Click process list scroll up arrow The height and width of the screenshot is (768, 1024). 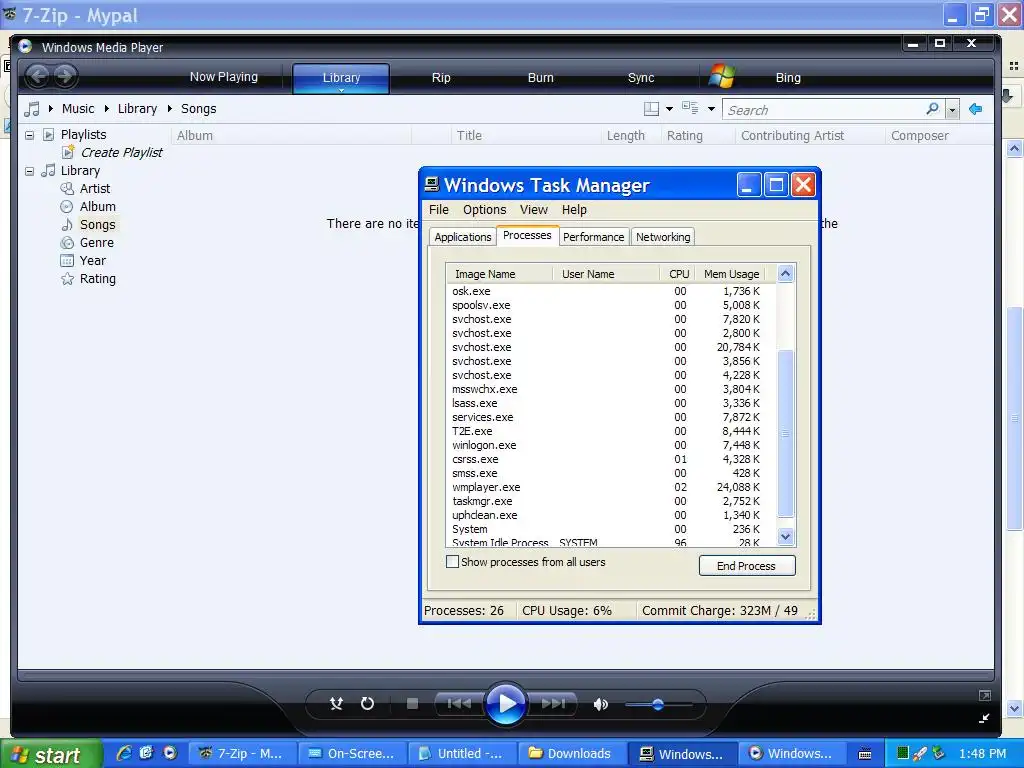pos(786,274)
